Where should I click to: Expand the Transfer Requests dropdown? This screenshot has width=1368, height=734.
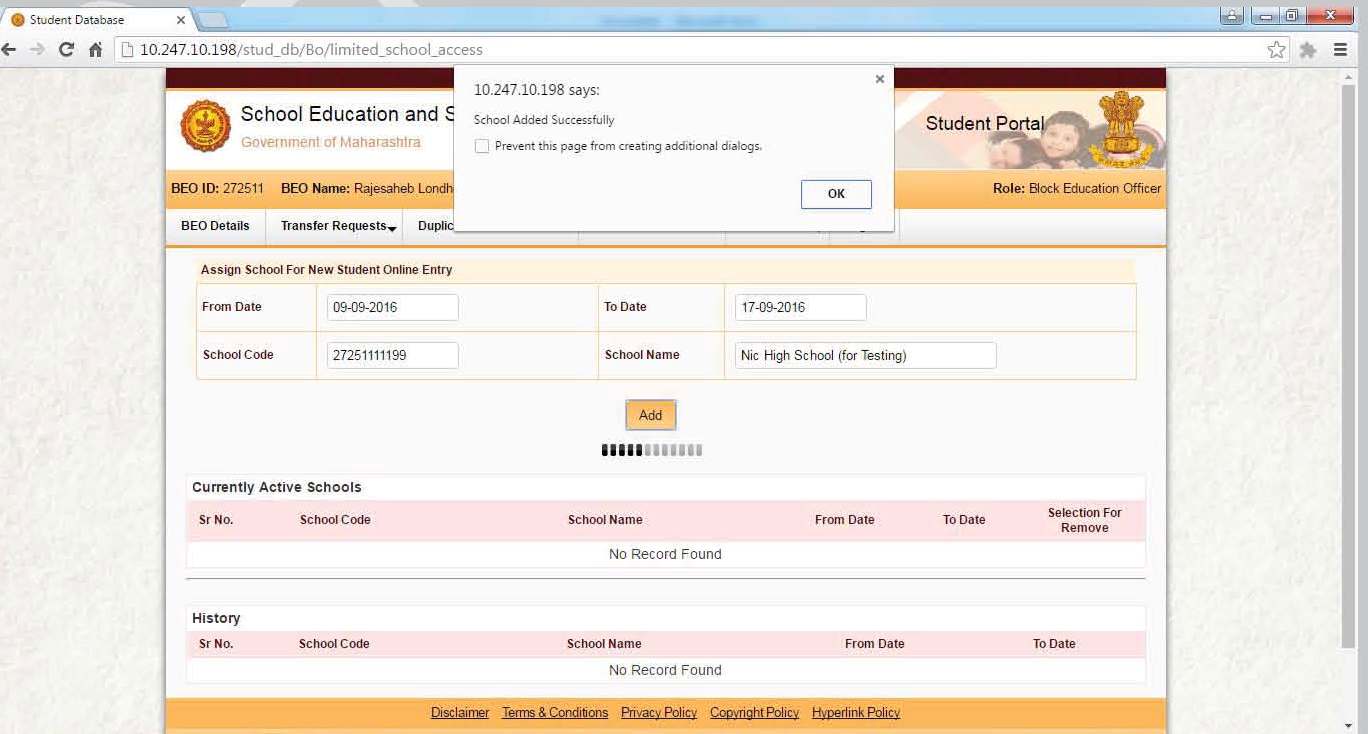tap(335, 226)
